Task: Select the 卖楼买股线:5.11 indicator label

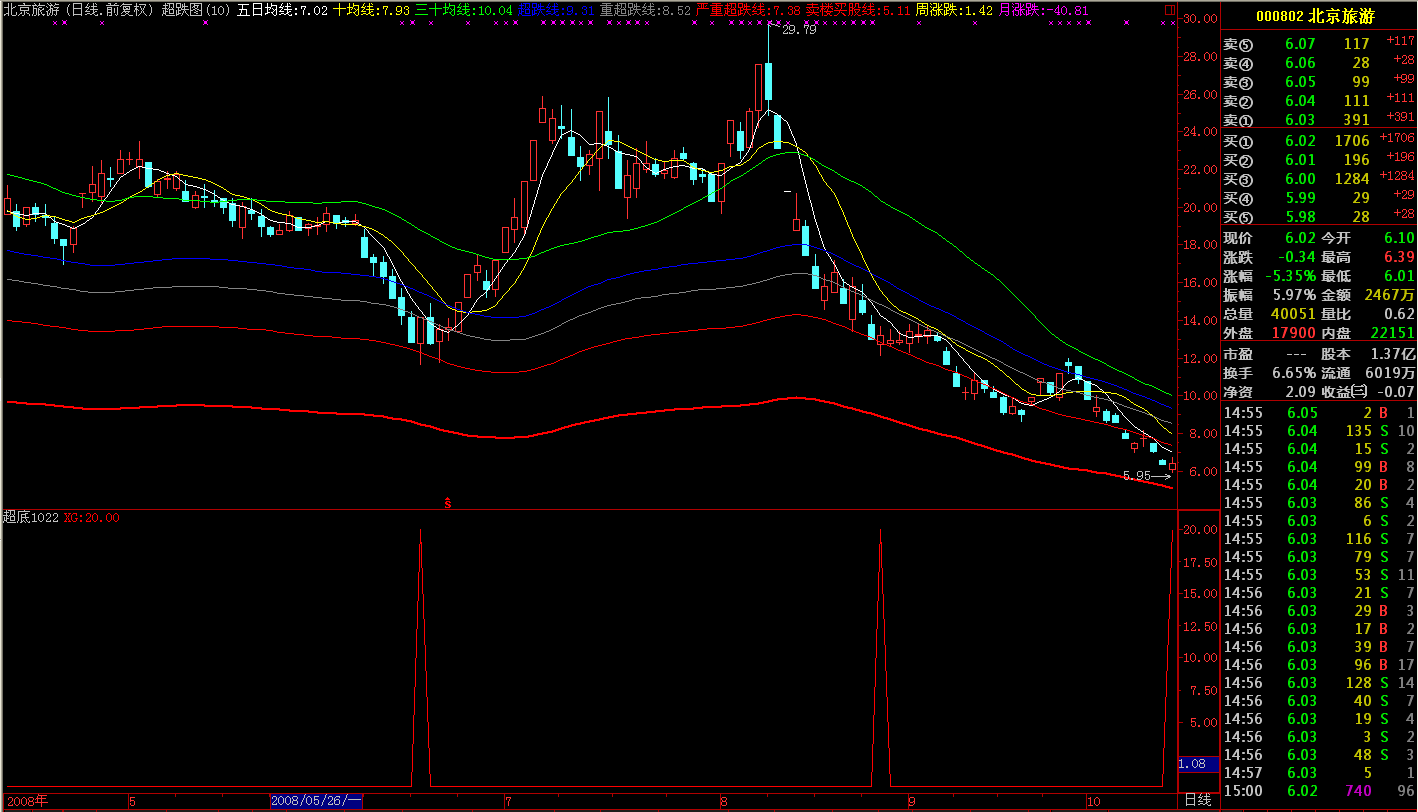Action: tap(858, 10)
